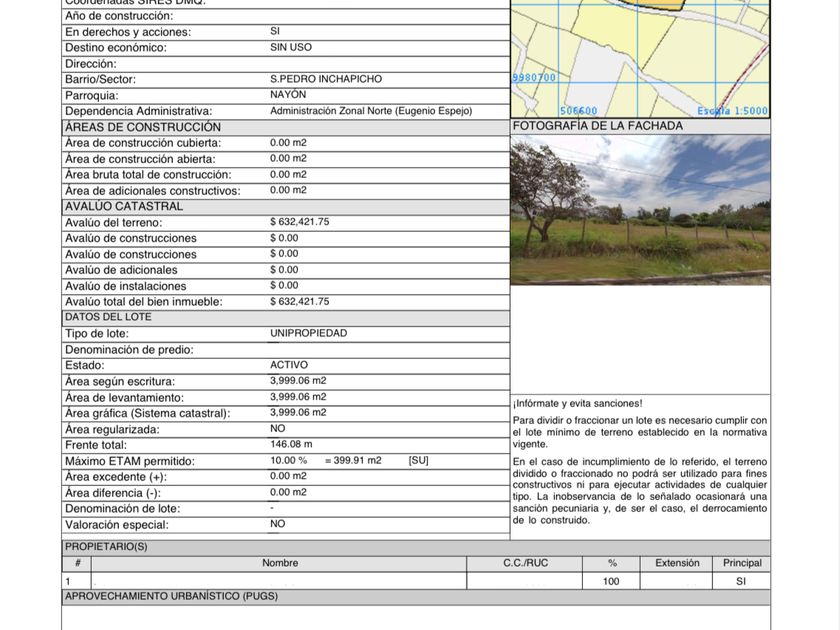This screenshot has width=840, height=630.
Task: Select the 'NAYÓN' parish value
Action: pos(288,94)
